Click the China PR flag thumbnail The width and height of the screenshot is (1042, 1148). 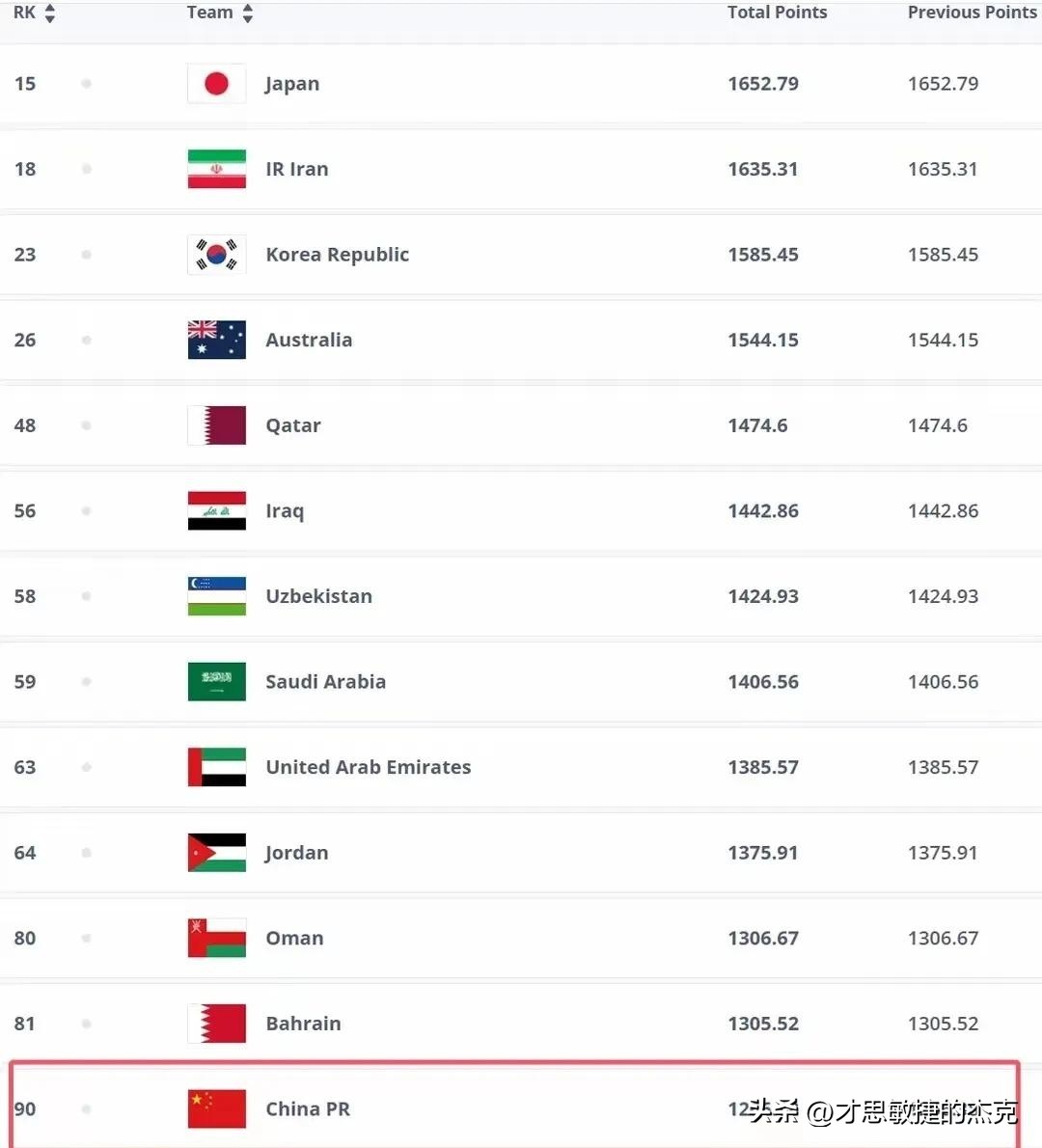tap(216, 1108)
